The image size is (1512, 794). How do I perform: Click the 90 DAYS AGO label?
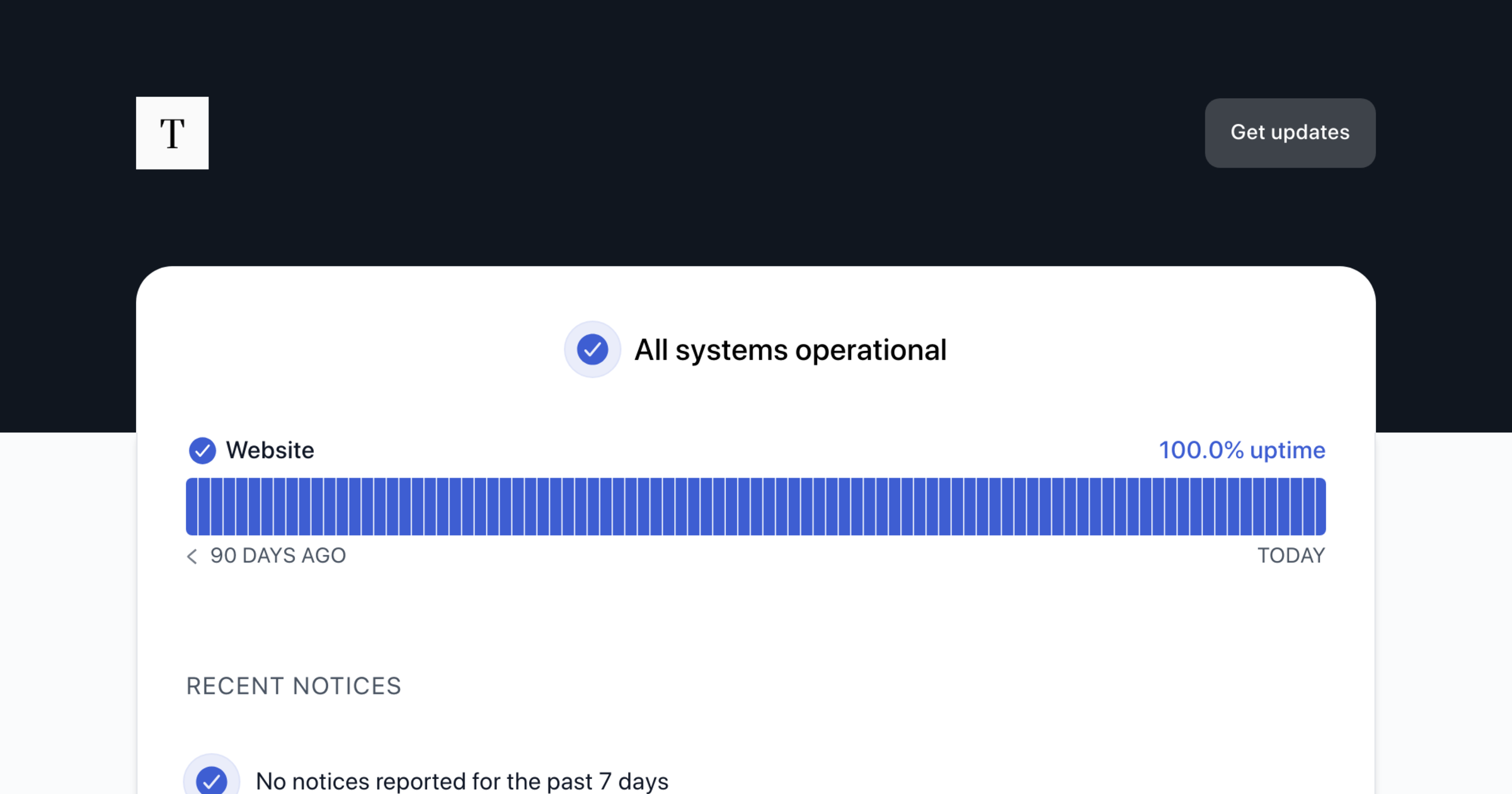tap(278, 556)
